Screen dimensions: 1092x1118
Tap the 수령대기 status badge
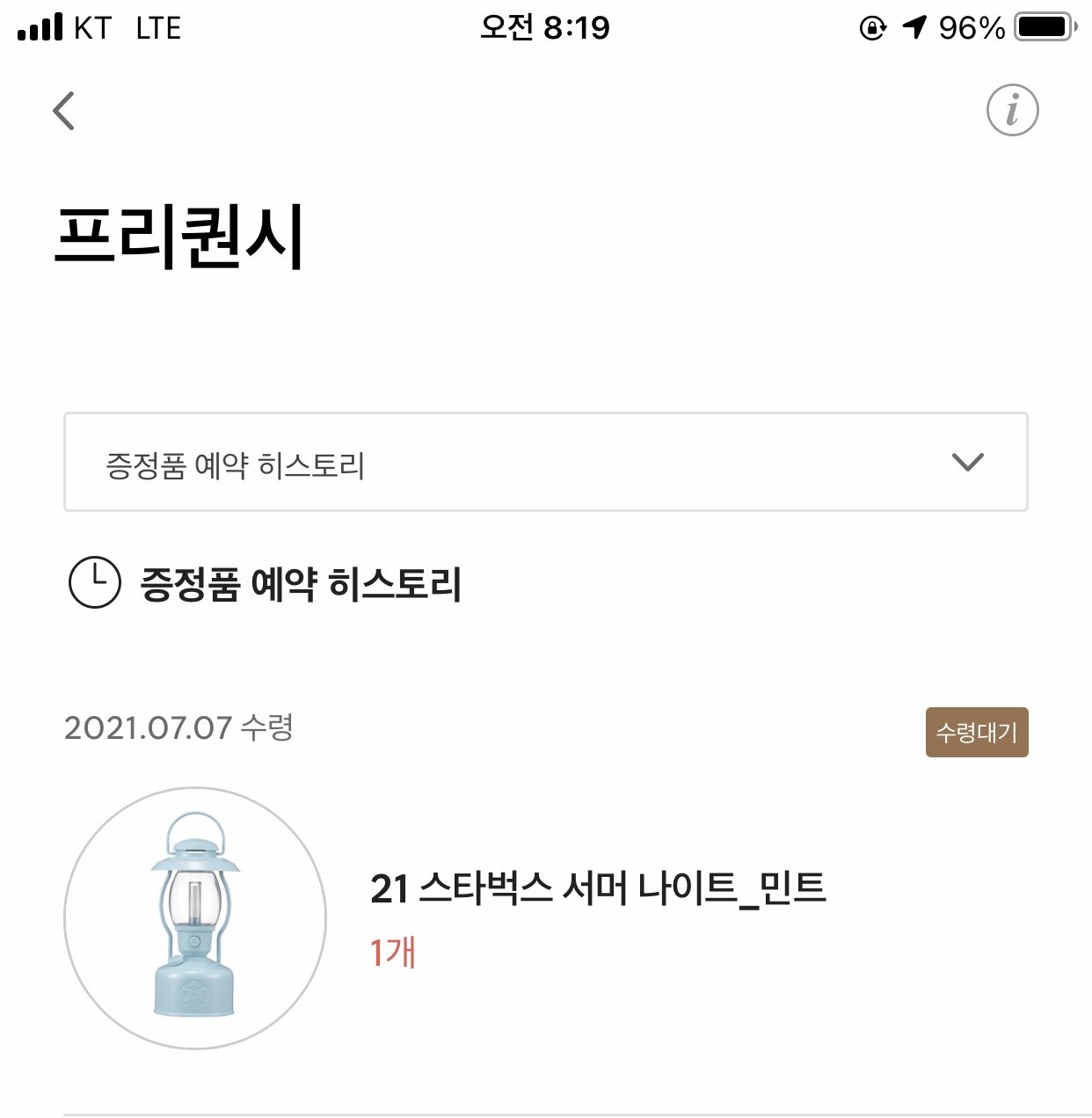977,732
